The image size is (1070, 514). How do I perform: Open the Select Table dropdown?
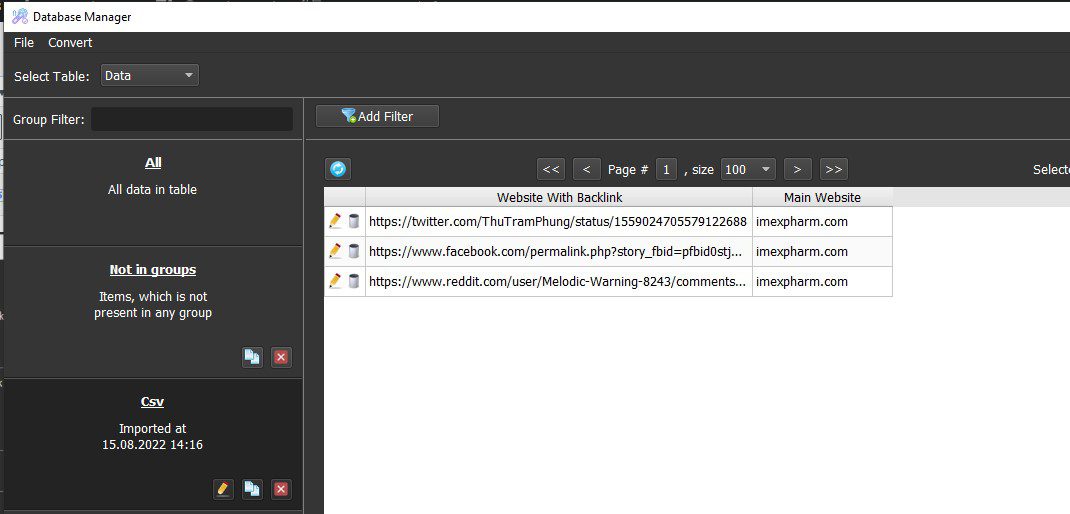coord(150,76)
